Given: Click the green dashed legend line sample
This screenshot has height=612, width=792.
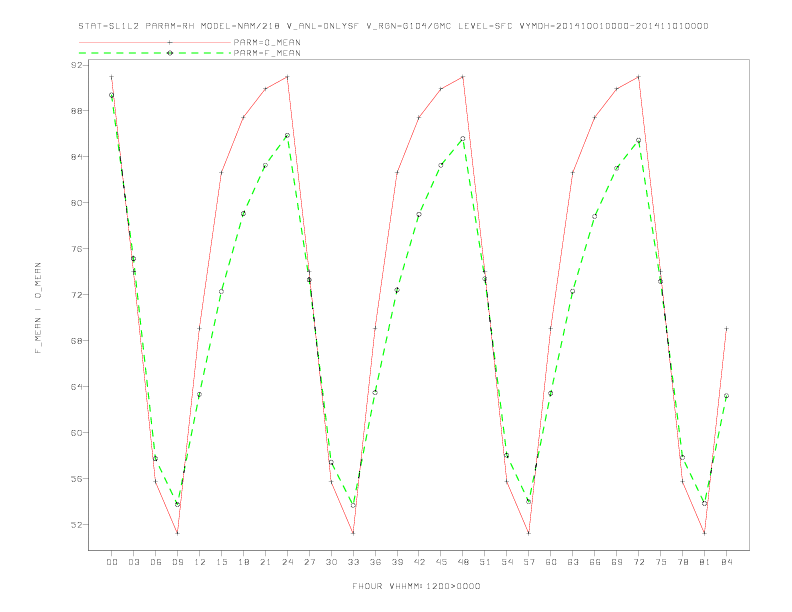Looking at the screenshot, I should tap(155, 53).
